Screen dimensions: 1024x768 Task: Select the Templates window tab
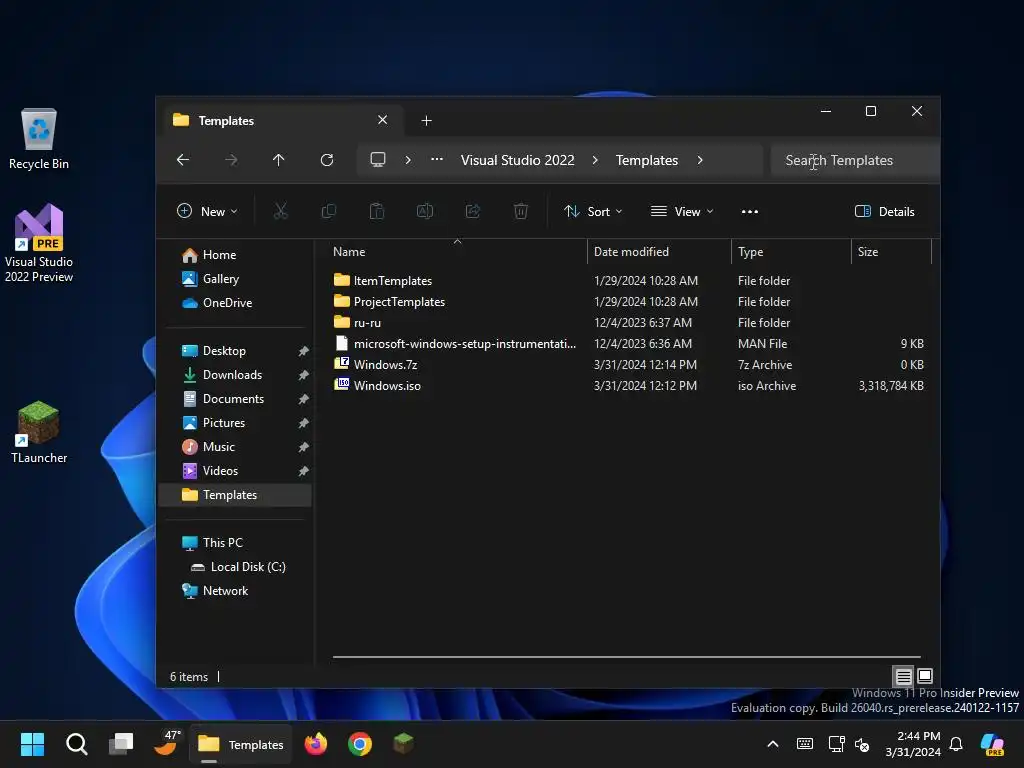pyautogui.click(x=281, y=120)
